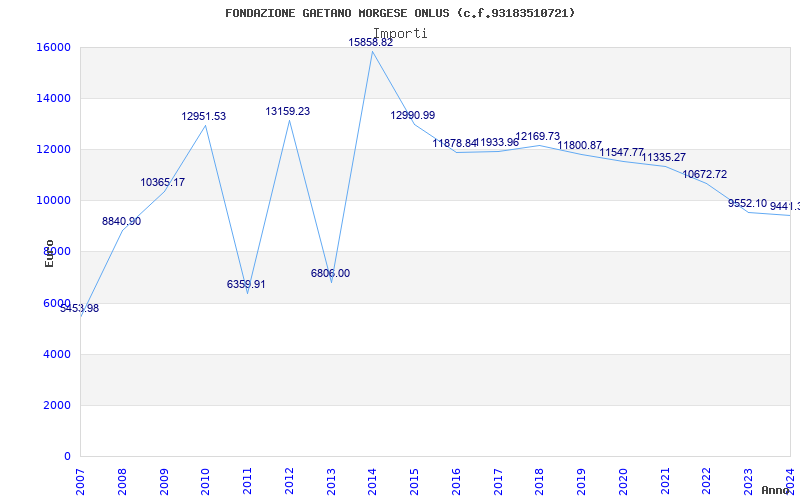Select the 2012 x-axis year label
Screen dimensions: 800x500
click(289, 480)
